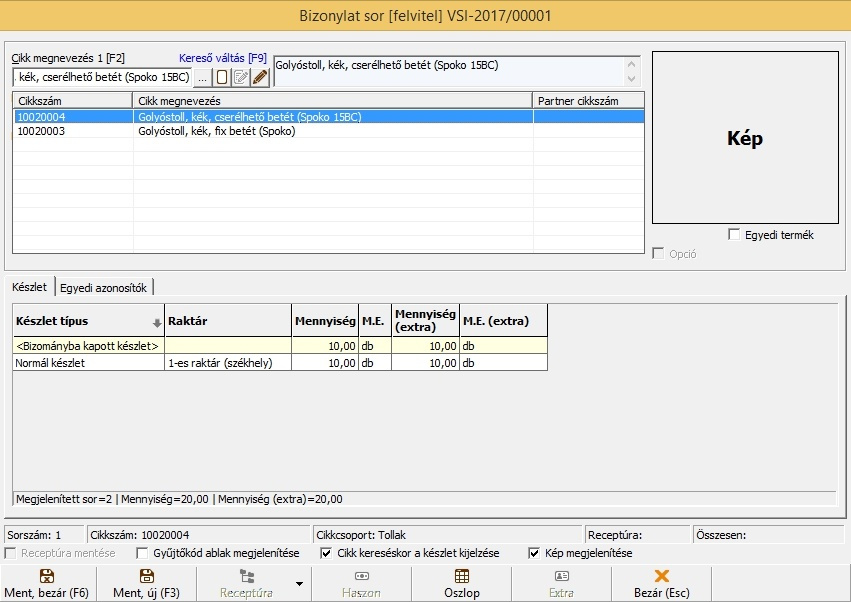Click the ellipsis browse button next to item name
Viewport: 851px width, 602px height.
pyautogui.click(x=202, y=77)
